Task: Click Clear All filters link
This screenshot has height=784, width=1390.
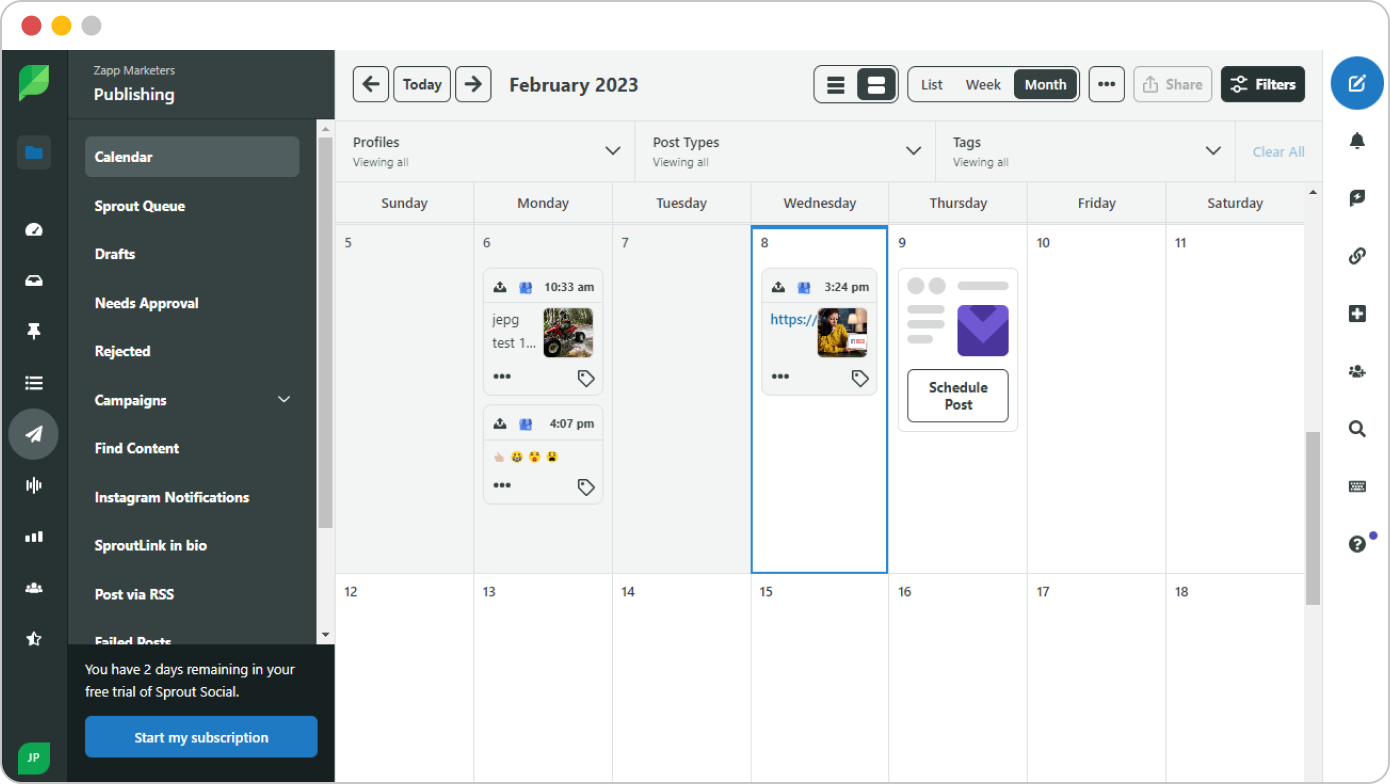Action: coord(1278,152)
